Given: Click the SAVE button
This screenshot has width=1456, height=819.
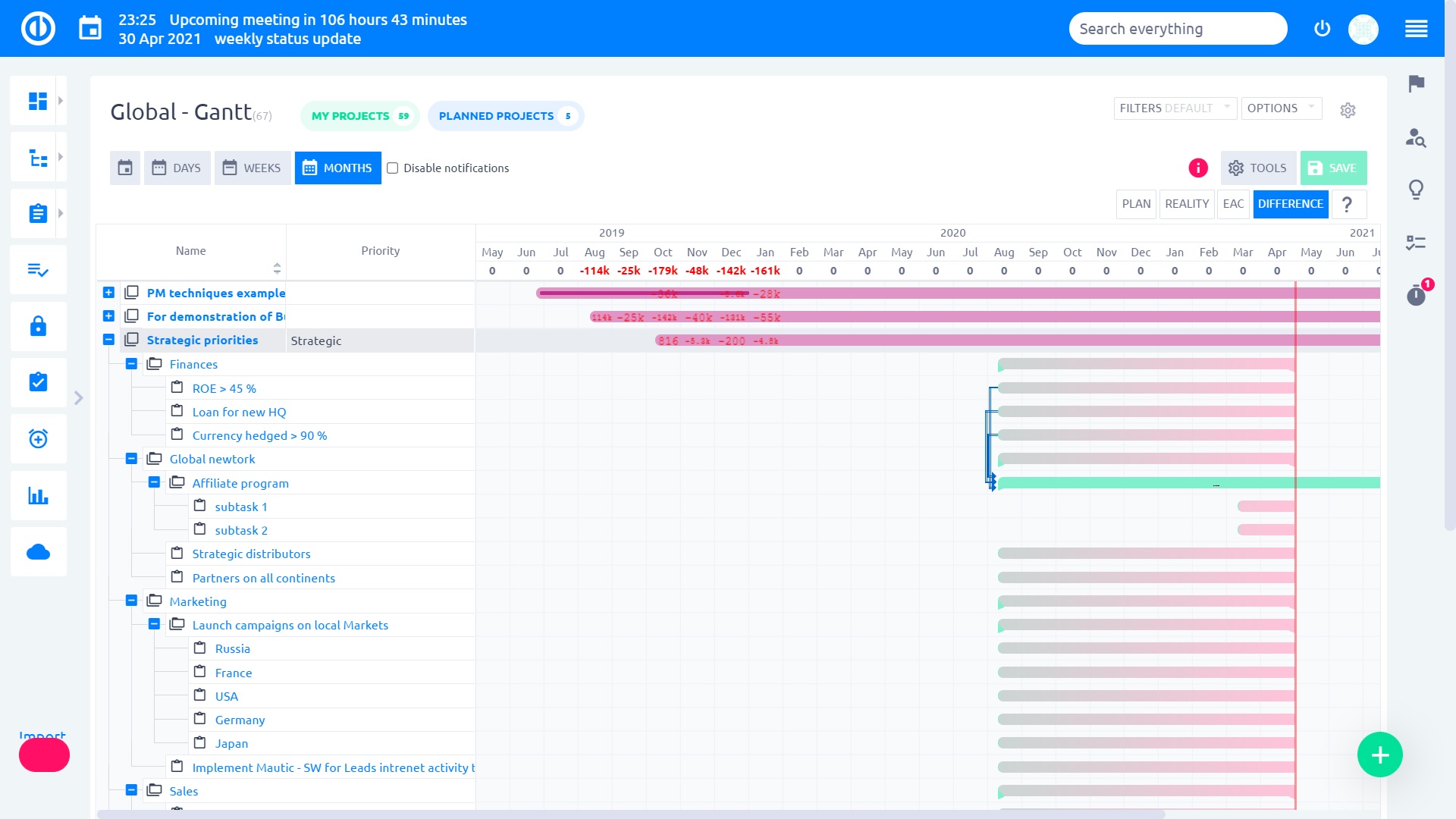Looking at the screenshot, I should (x=1333, y=168).
